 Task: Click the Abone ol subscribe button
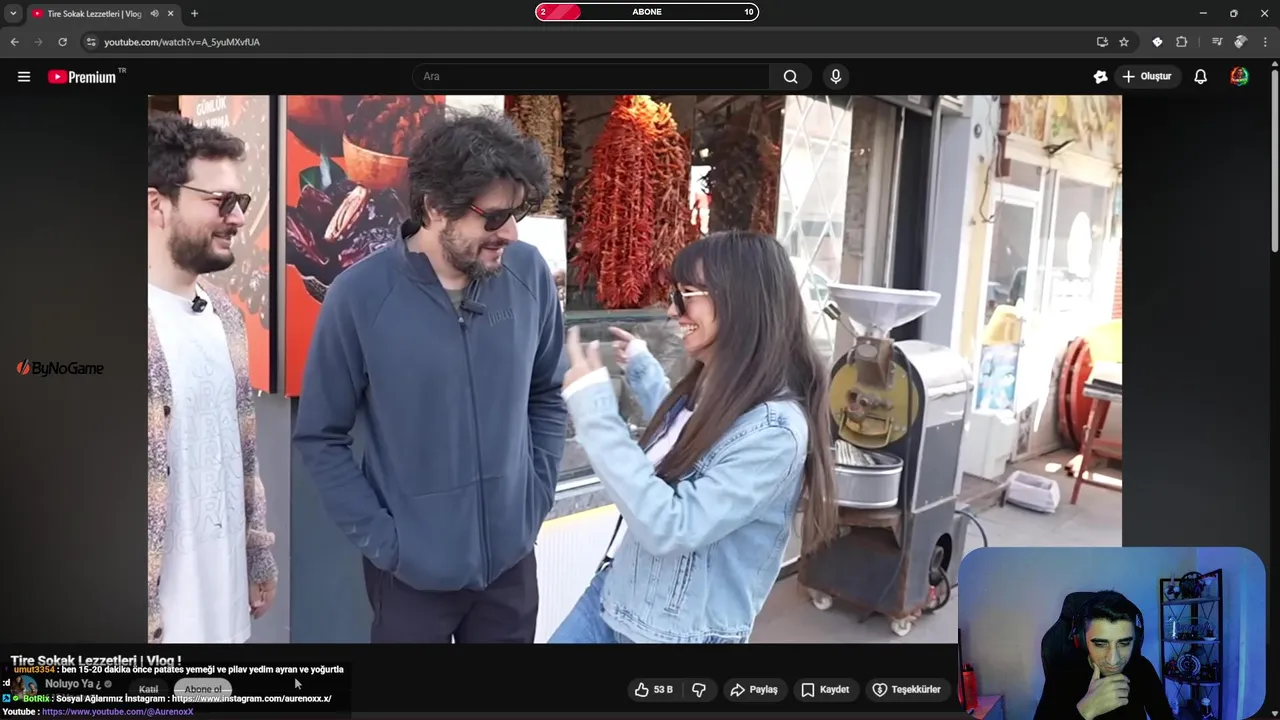click(202, 689)
